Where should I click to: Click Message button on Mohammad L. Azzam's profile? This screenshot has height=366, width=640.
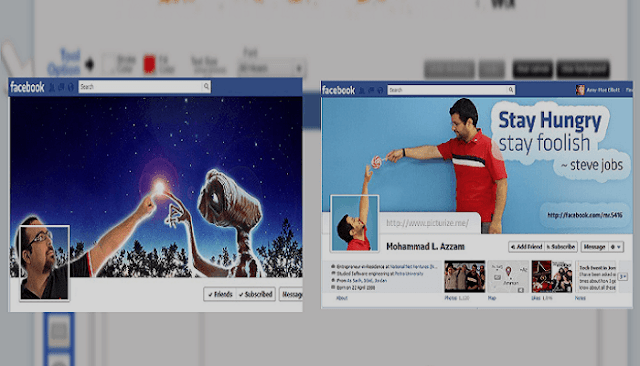(x=594, y=247)
